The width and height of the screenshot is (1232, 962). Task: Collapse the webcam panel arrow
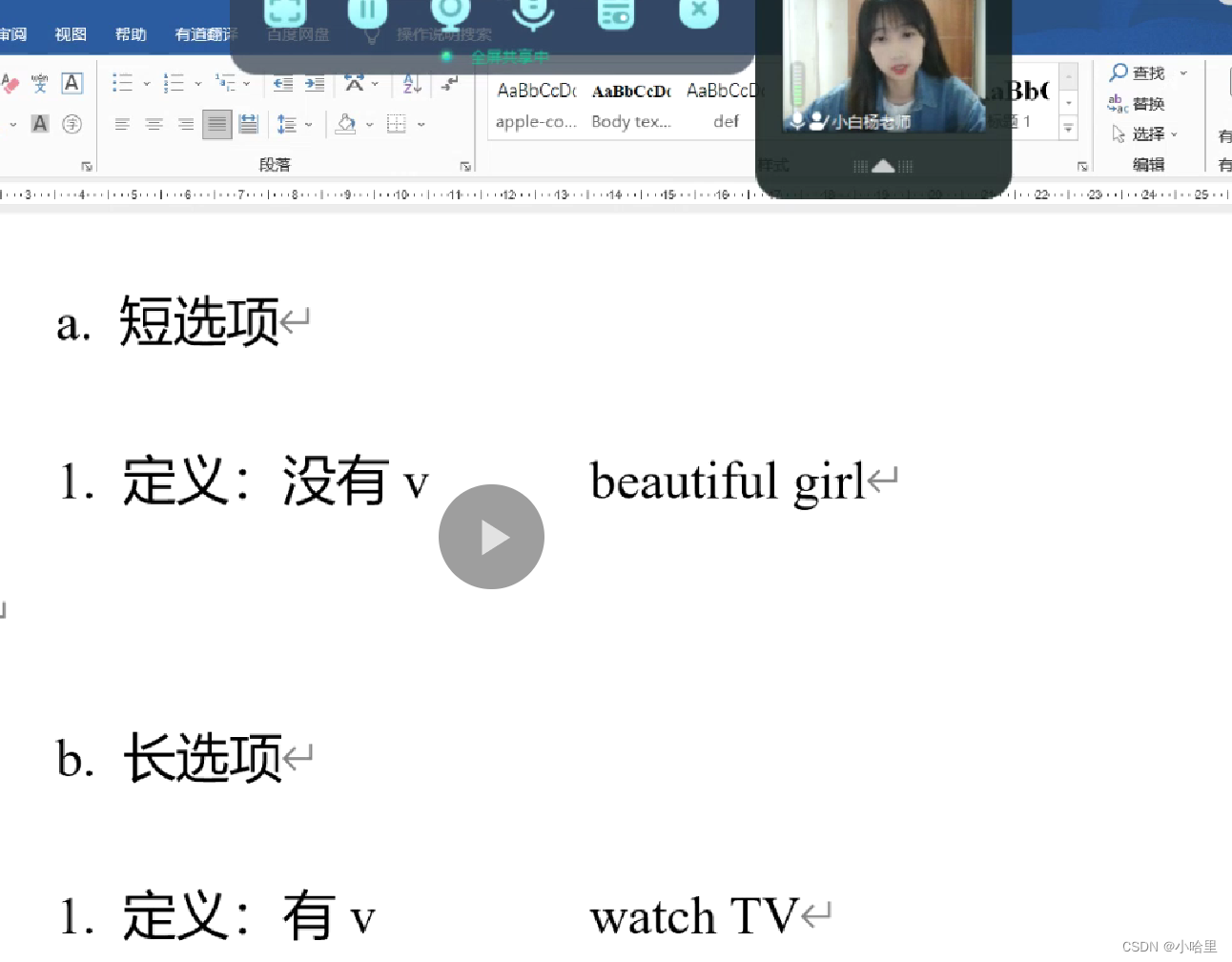point(883,166)
